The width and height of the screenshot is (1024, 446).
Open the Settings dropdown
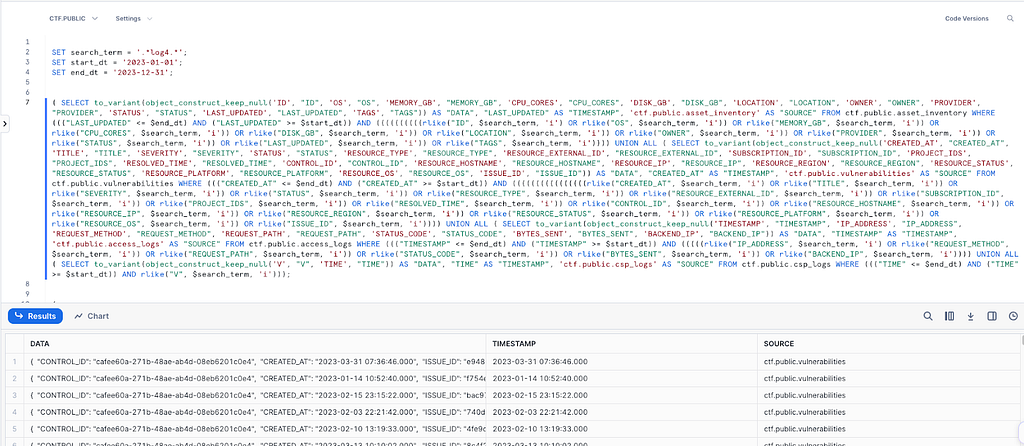[134, 19]
